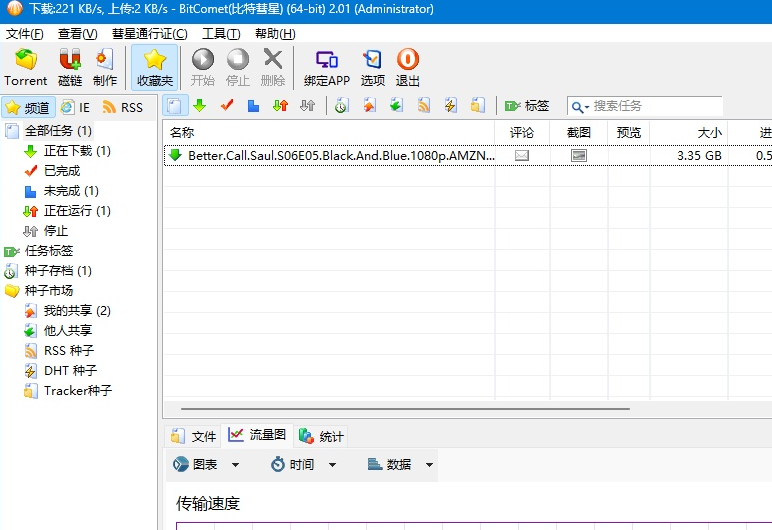
Task: Click the 标签 tag button
Action: pos(527,105)
